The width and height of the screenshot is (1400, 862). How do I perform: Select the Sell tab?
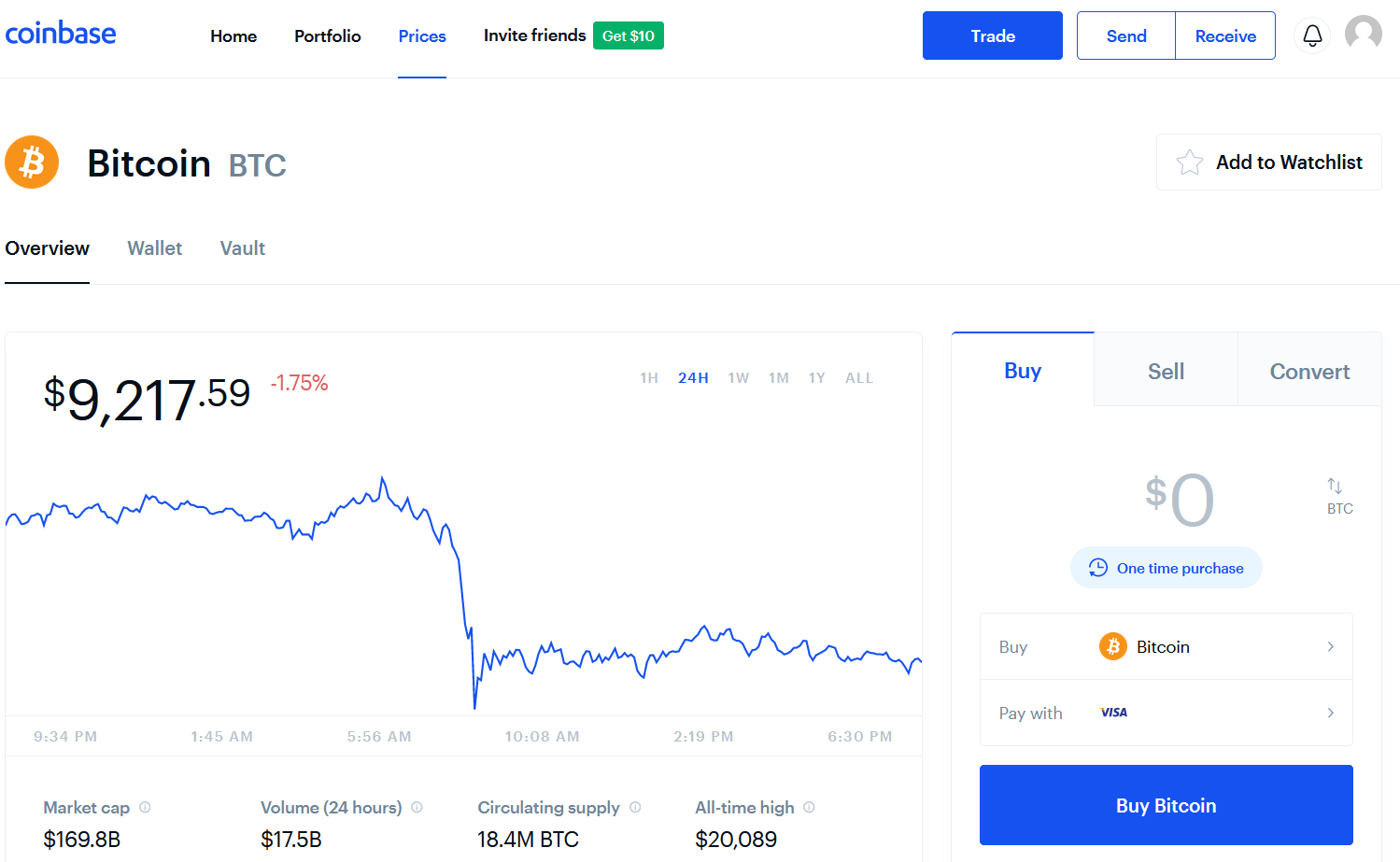1167,371
